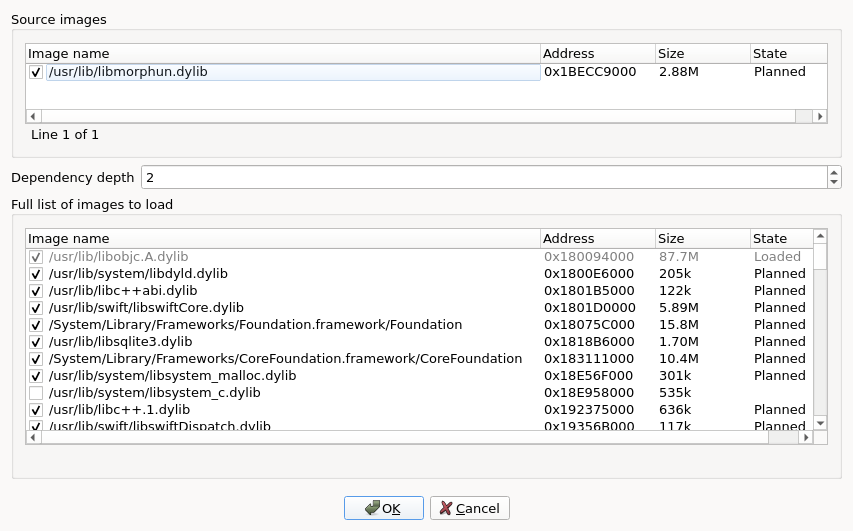Sort source images by Size column
The height and width of the screenshot is (531, 853).
tap(703, 53)
